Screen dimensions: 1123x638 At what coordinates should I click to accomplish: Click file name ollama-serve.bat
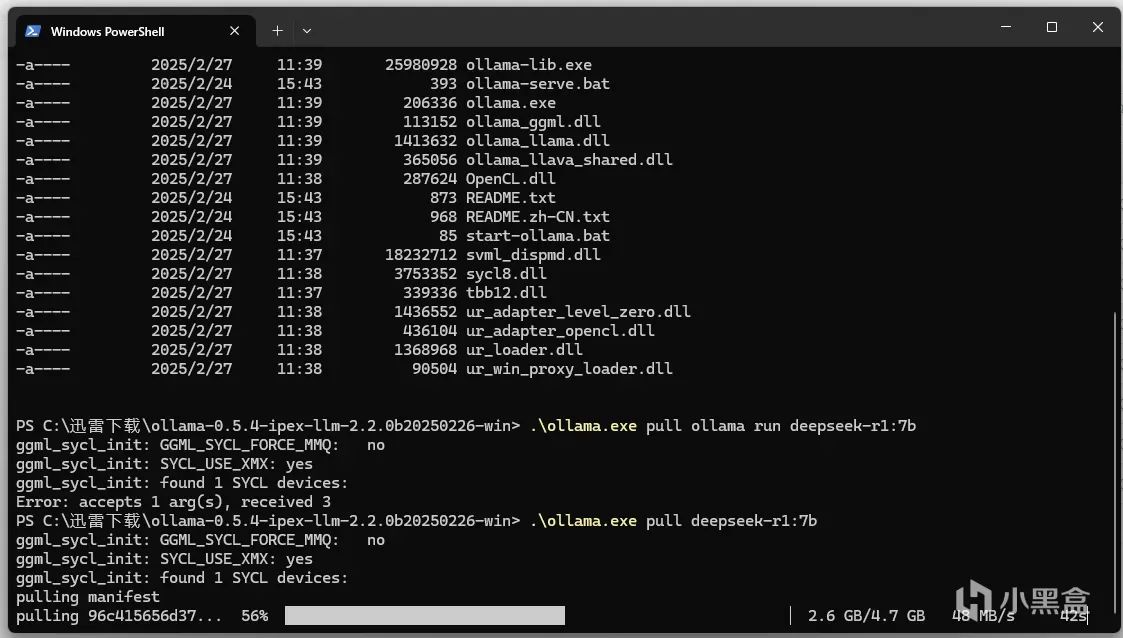click(x=537, y=84)
